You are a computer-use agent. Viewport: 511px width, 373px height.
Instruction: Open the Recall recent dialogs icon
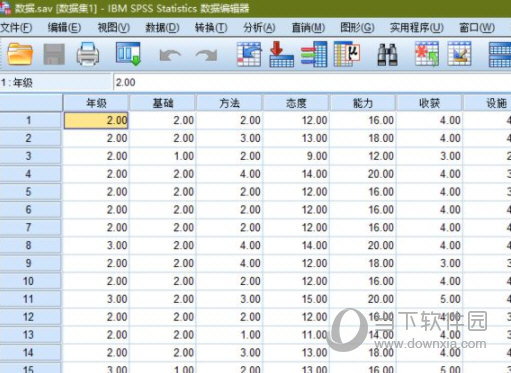pyautogui.click(x=128, y=54)
